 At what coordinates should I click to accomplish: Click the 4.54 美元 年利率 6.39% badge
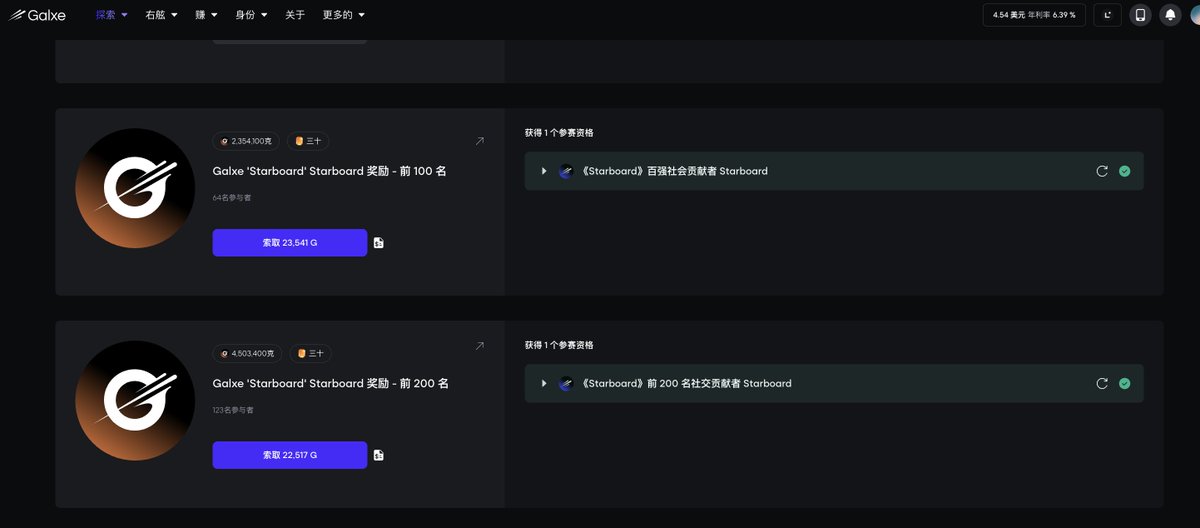(1033, 15)
